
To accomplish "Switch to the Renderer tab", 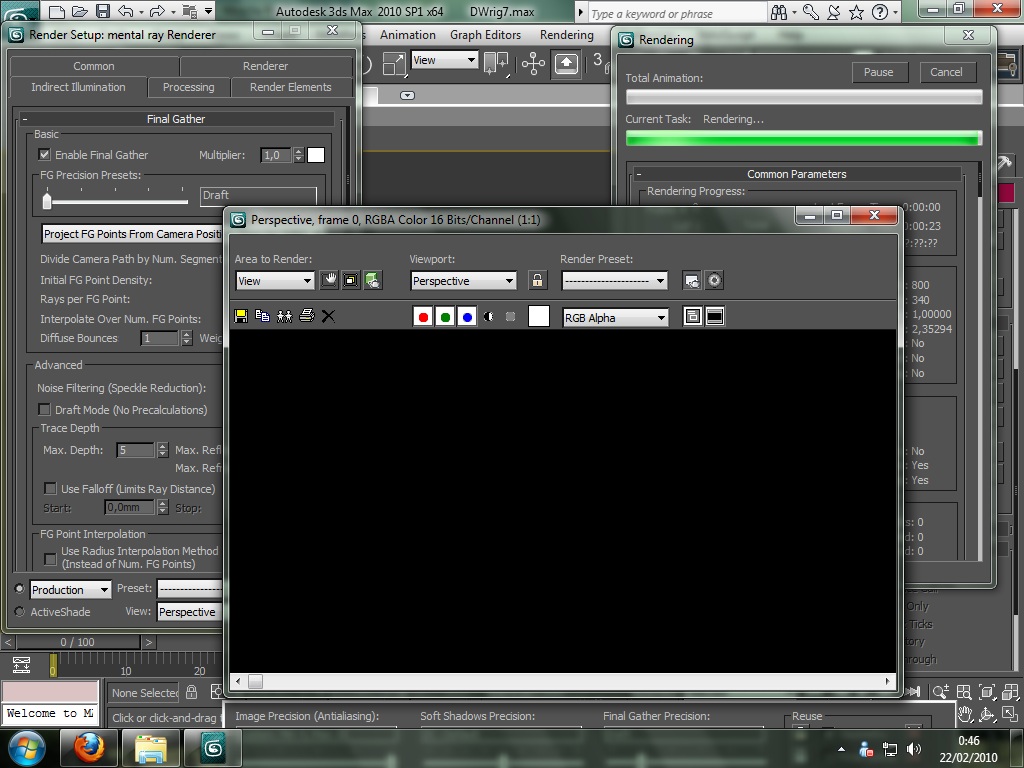I will pos(265,66).
